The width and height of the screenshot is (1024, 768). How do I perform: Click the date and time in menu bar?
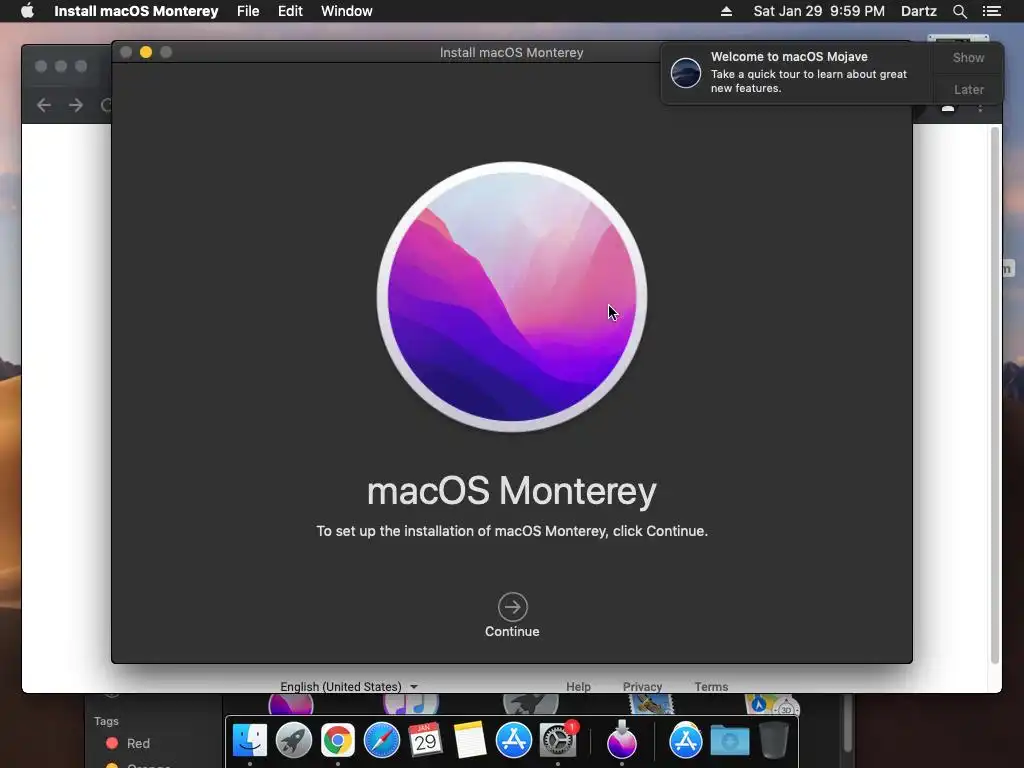click(819, 11)
